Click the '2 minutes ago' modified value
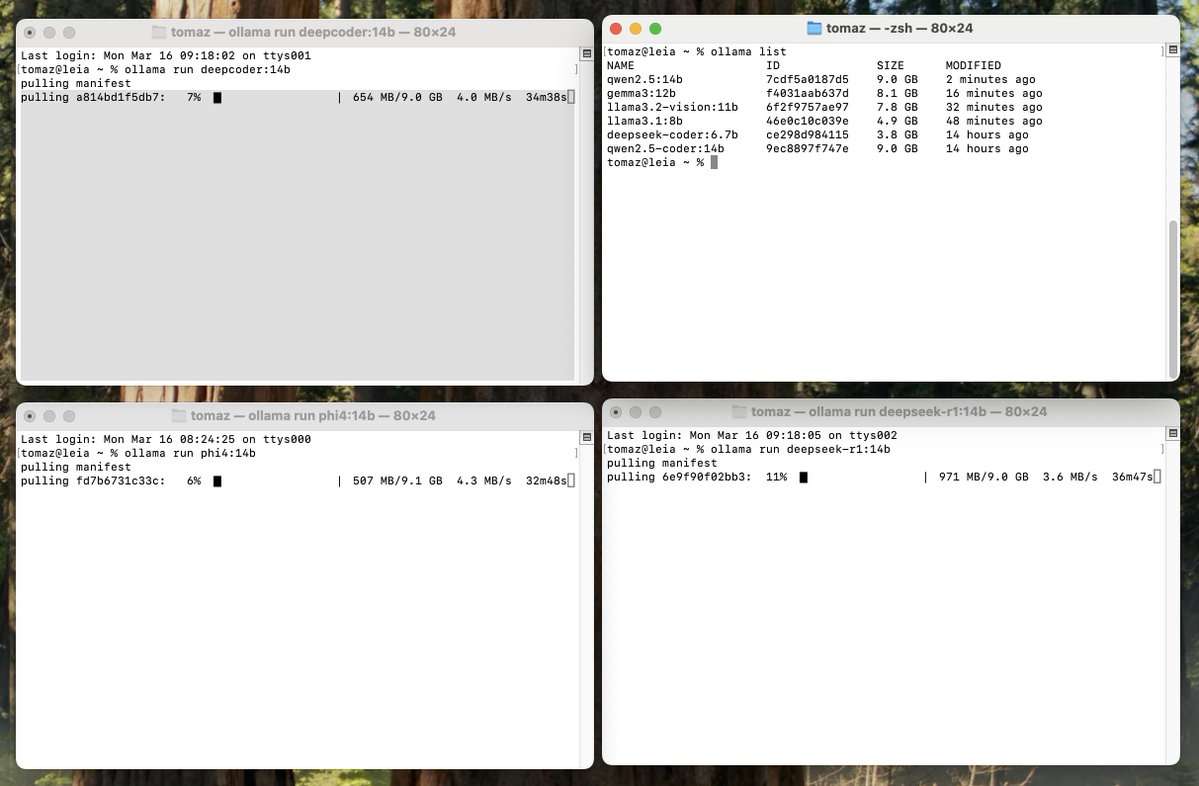 [x=990, y=80]
